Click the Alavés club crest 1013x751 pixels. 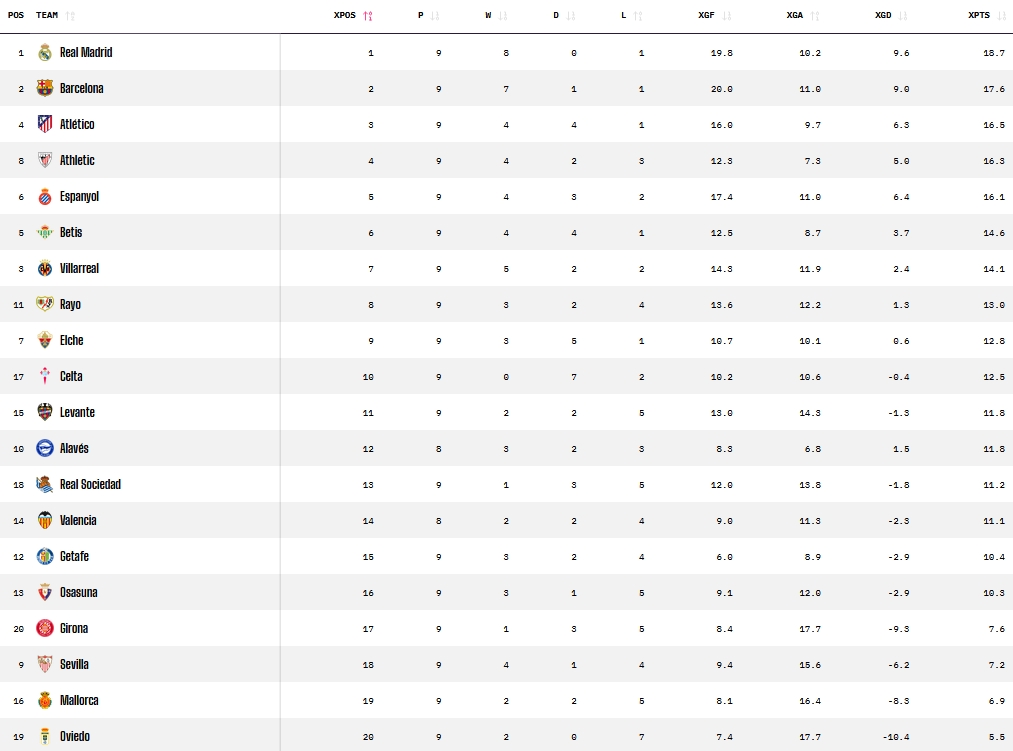(x=44, y=449)
